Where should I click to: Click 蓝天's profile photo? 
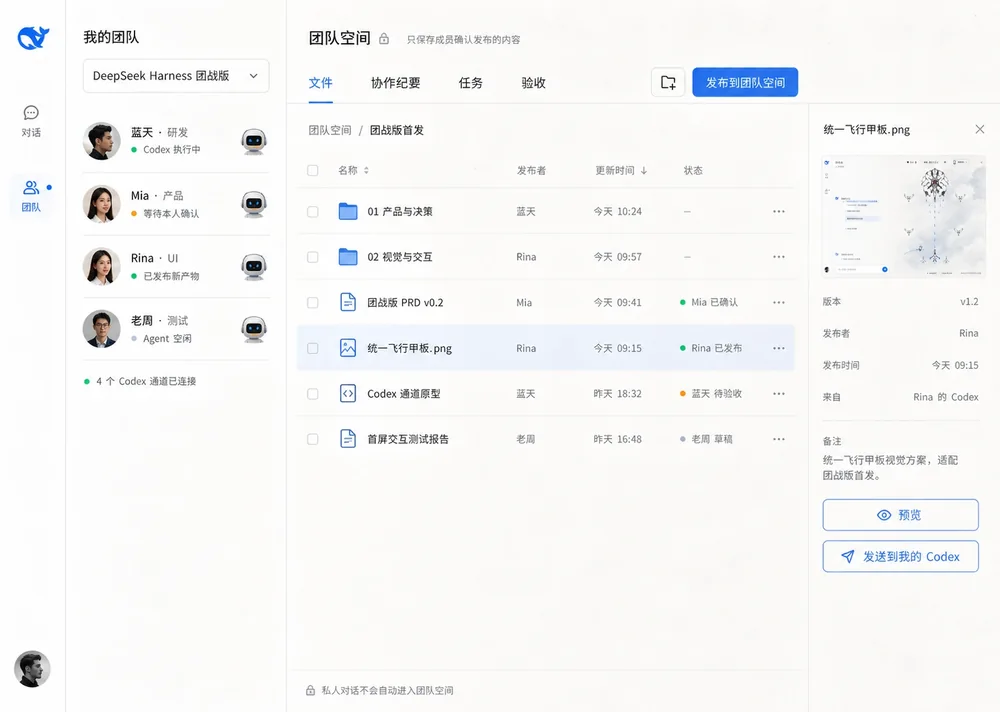point(102,141)
